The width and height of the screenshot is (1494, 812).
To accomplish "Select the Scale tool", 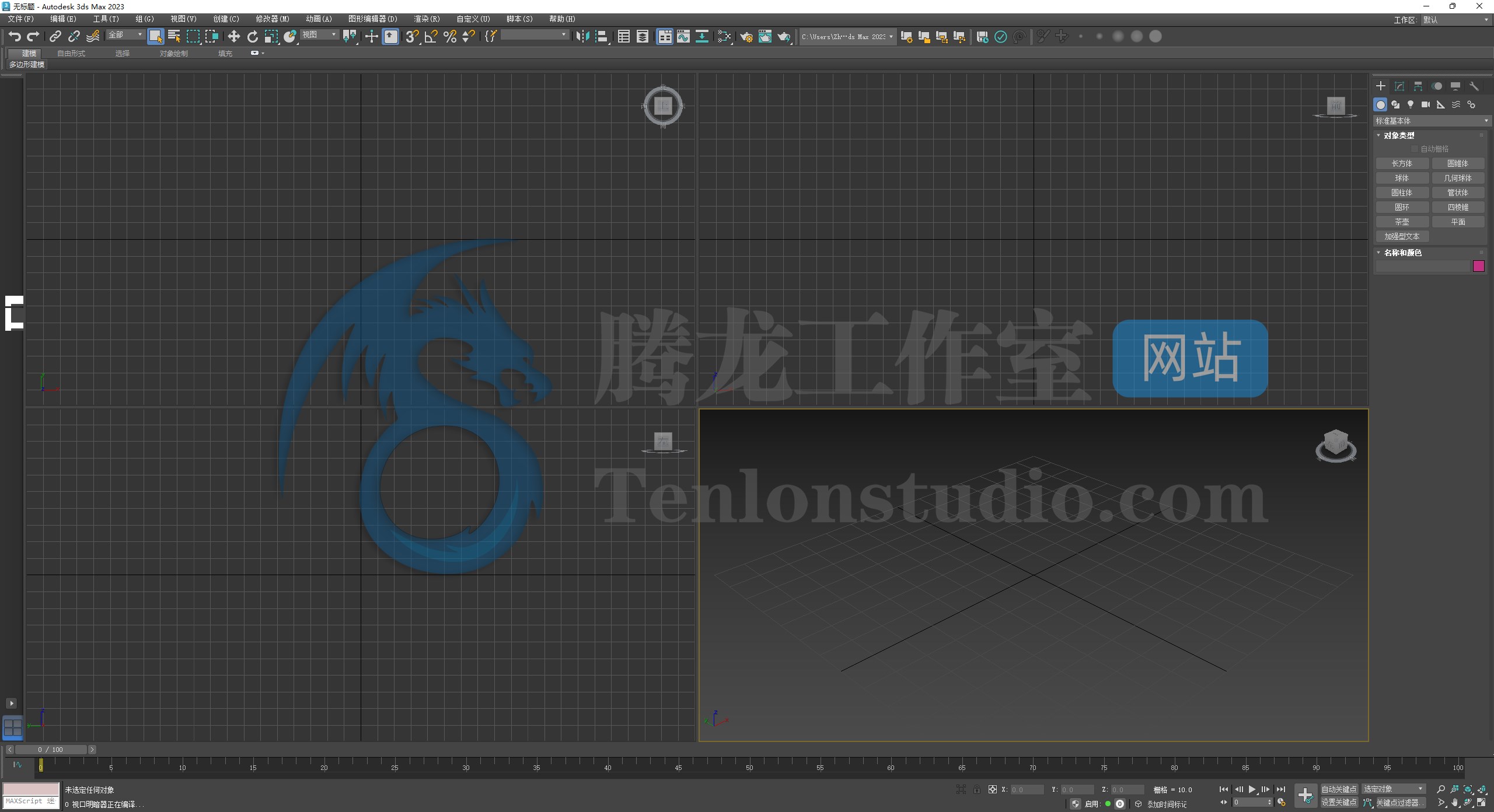I will [271, 37].
